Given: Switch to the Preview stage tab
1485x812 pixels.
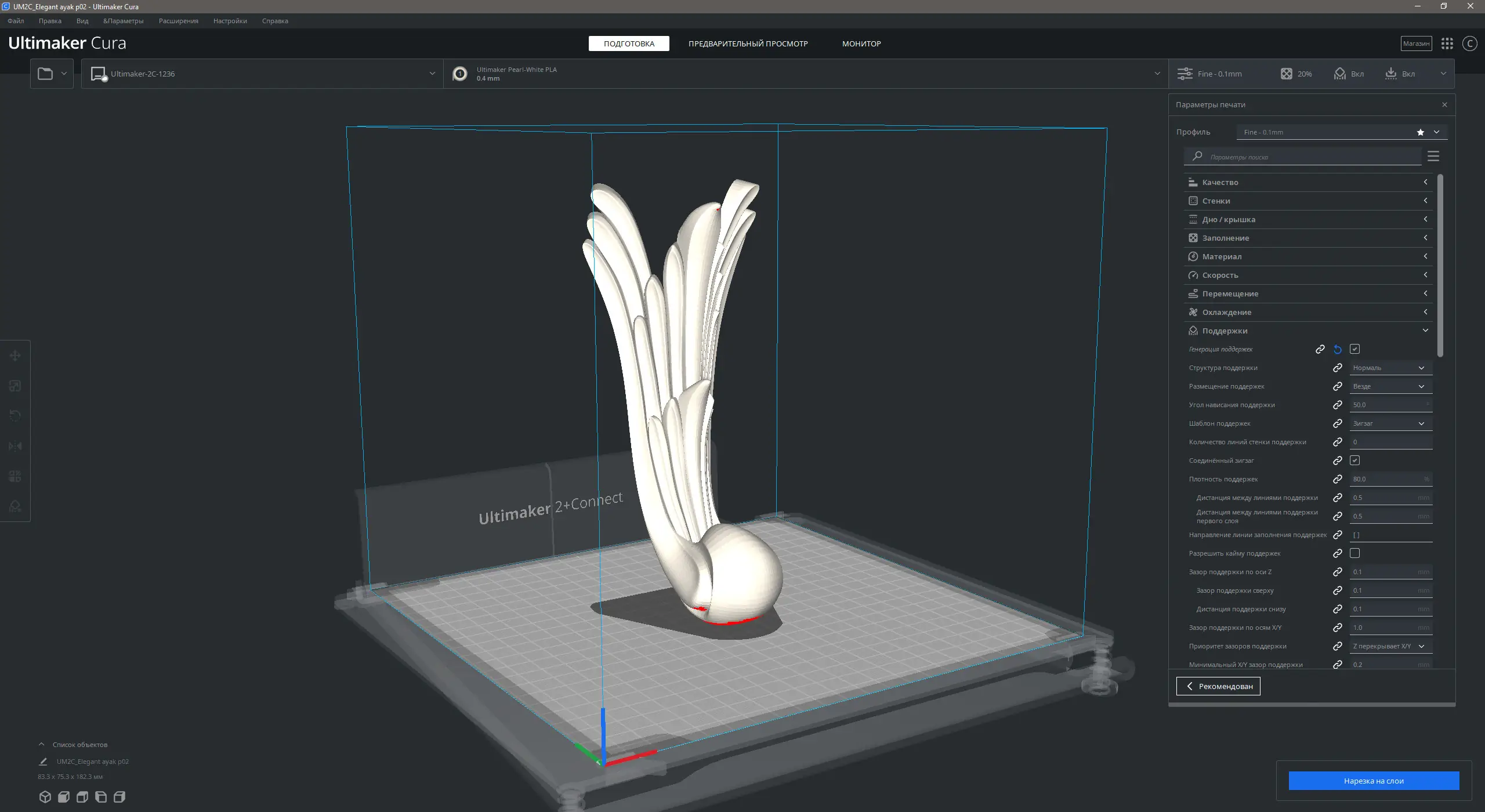Looking at the screenshot, I should click(x=748, y=43).
